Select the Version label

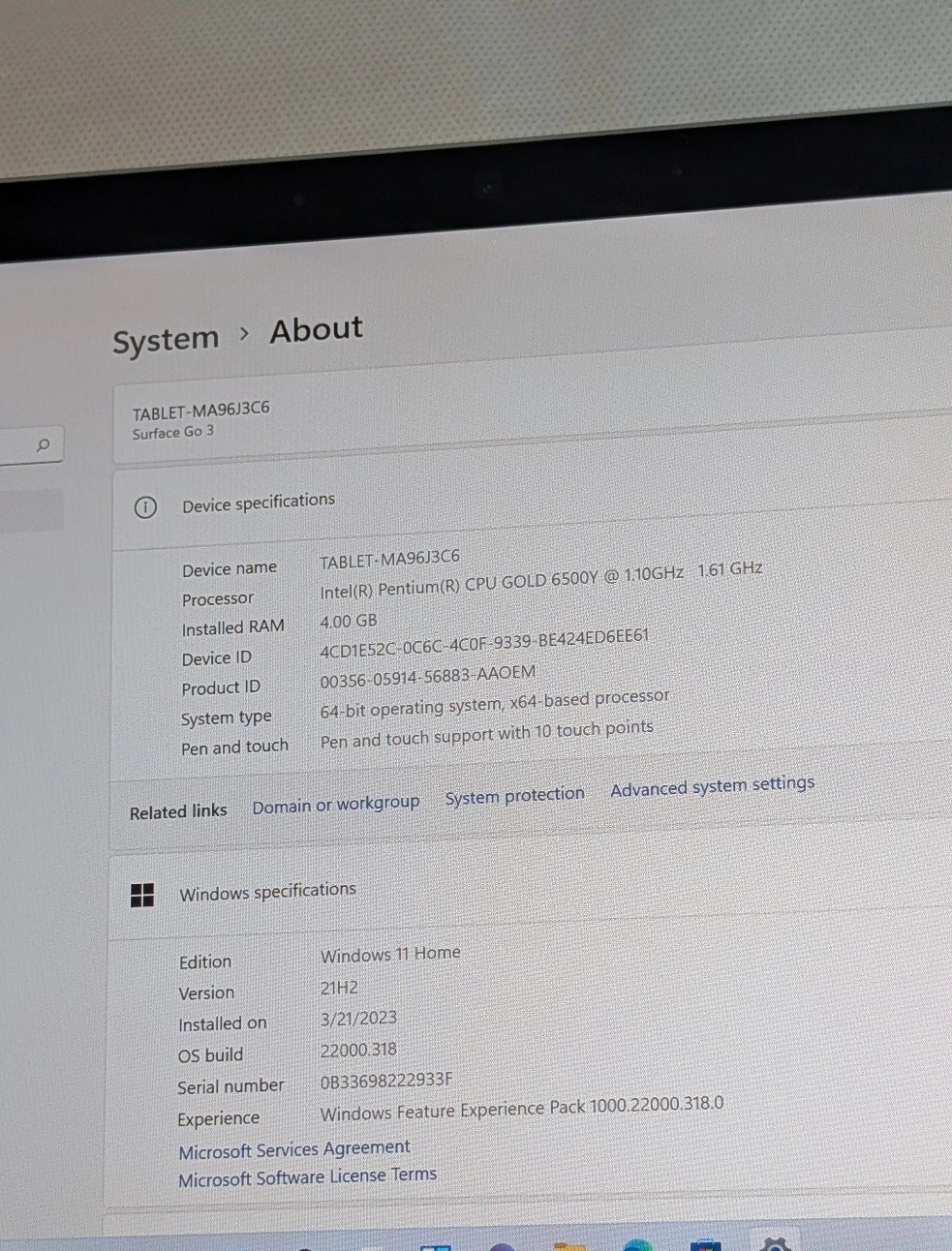[206, 993]
